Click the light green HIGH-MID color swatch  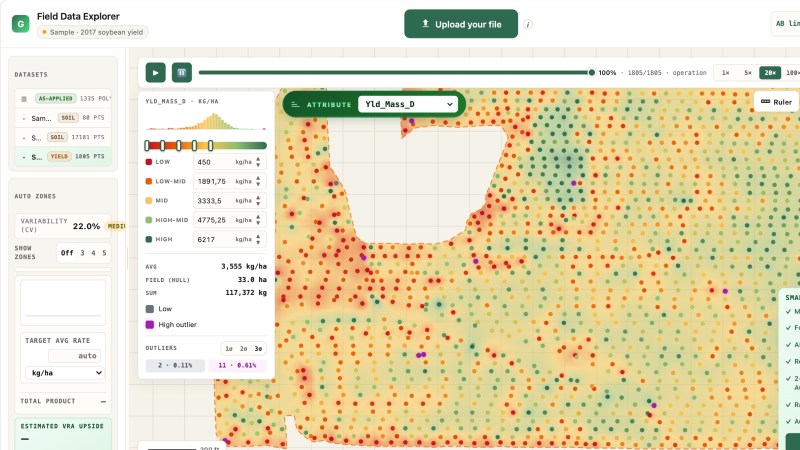point(149,220)
